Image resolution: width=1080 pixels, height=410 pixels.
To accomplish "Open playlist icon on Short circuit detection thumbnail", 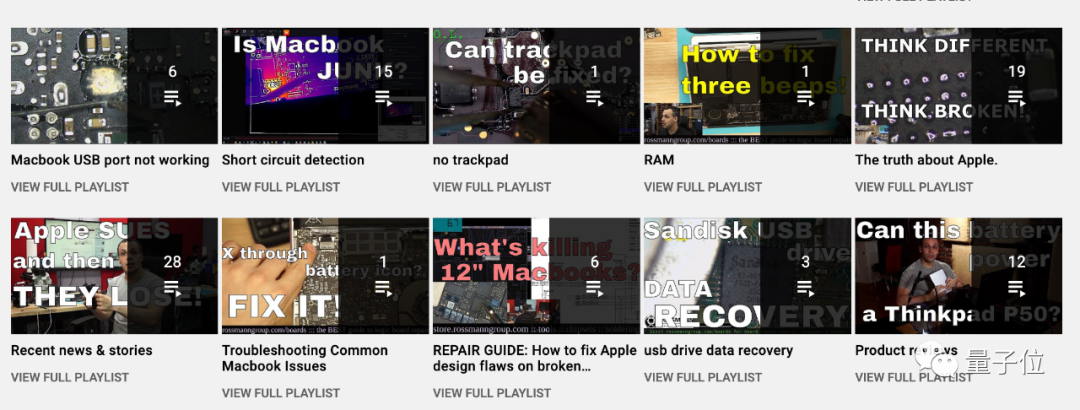I will point(383,98).
